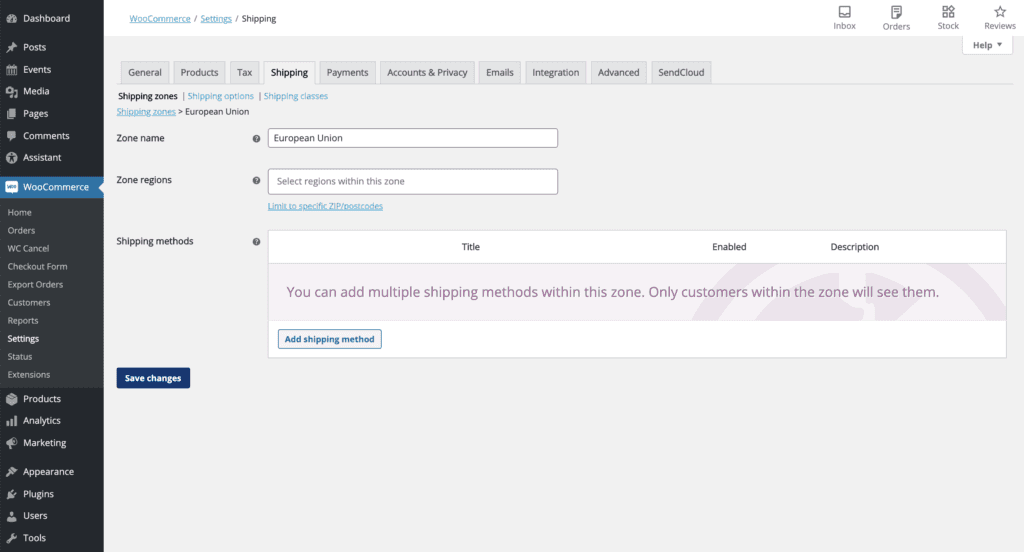This screenshot has width=1024, height=552.
Task: Click the Marketing megaphone icon
Action: point(12,443)
